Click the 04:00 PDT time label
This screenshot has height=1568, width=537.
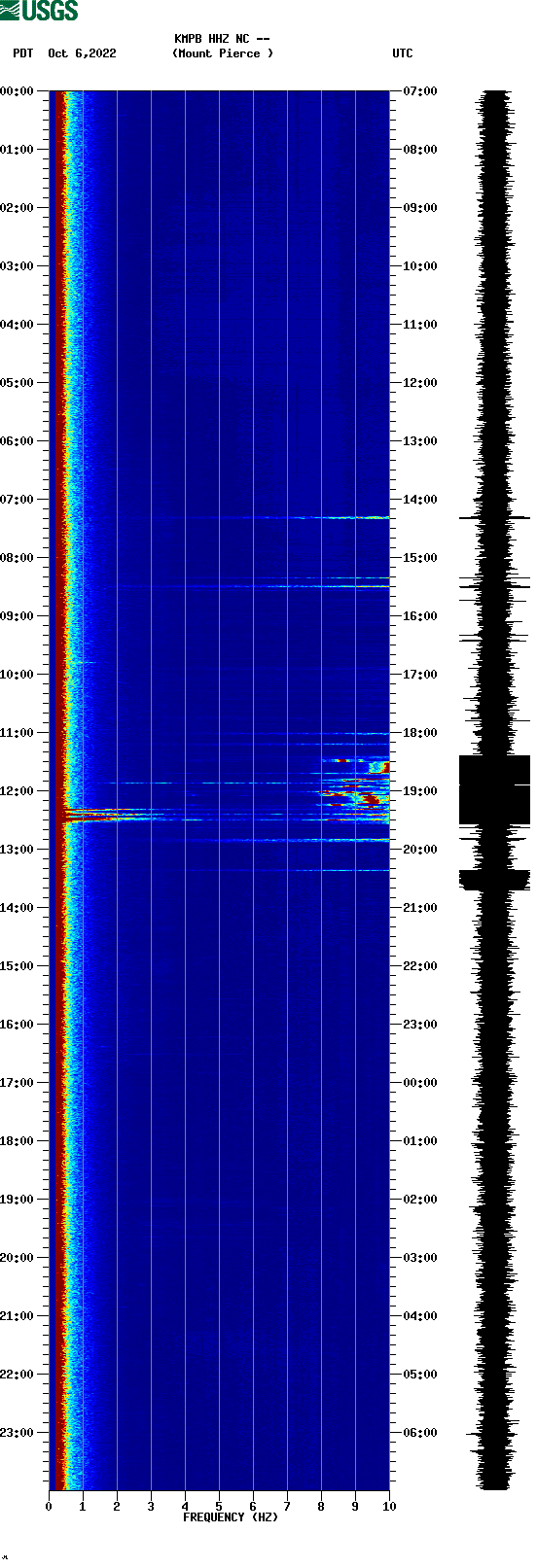[17, 325]
